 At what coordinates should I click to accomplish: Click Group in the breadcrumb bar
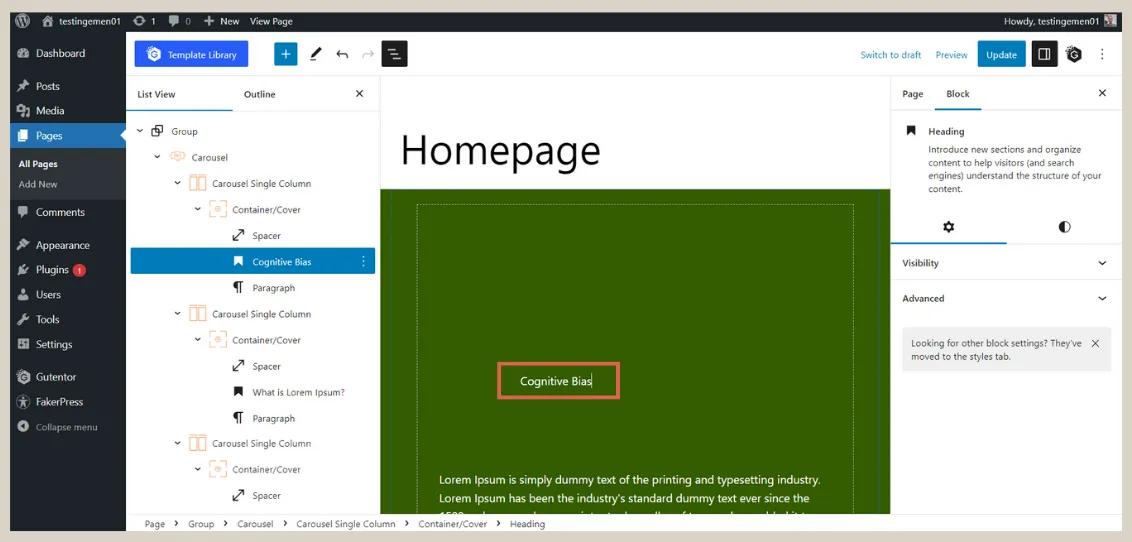pos(201,524)
